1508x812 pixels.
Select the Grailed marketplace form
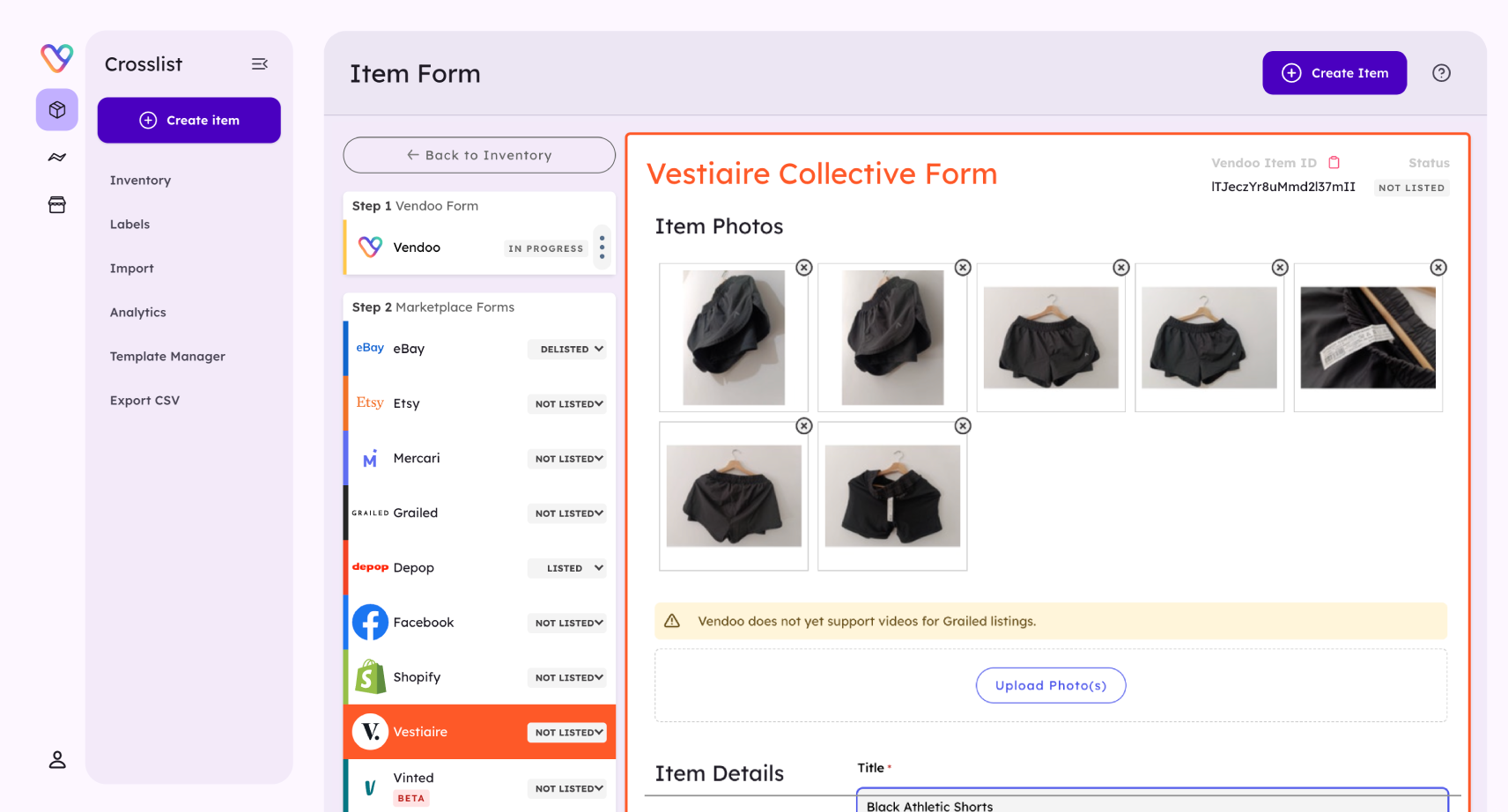click(x=479, y=513)
